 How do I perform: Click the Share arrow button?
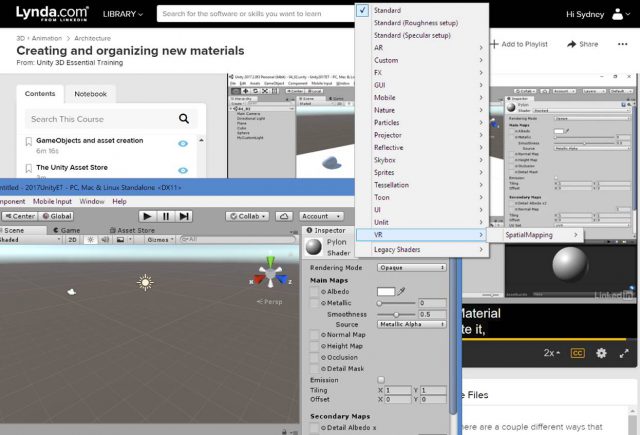pos(582,44)
